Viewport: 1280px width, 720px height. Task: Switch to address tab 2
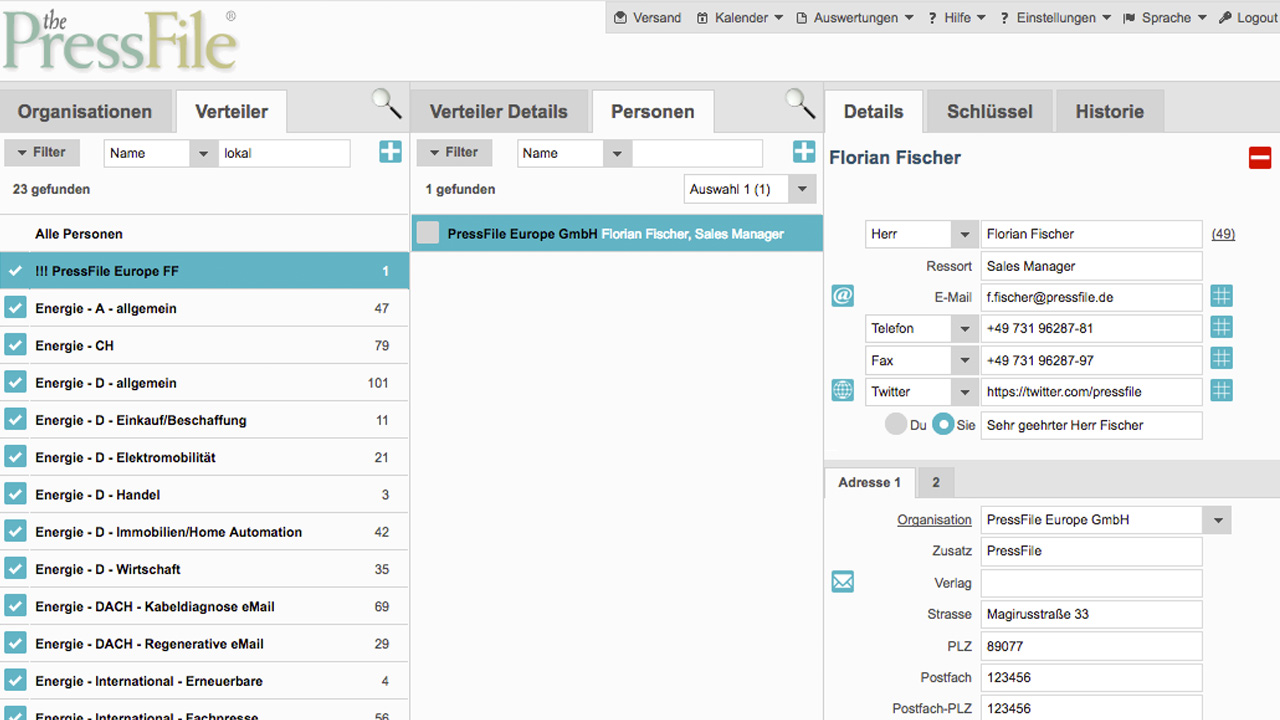(x=936, y=482)
